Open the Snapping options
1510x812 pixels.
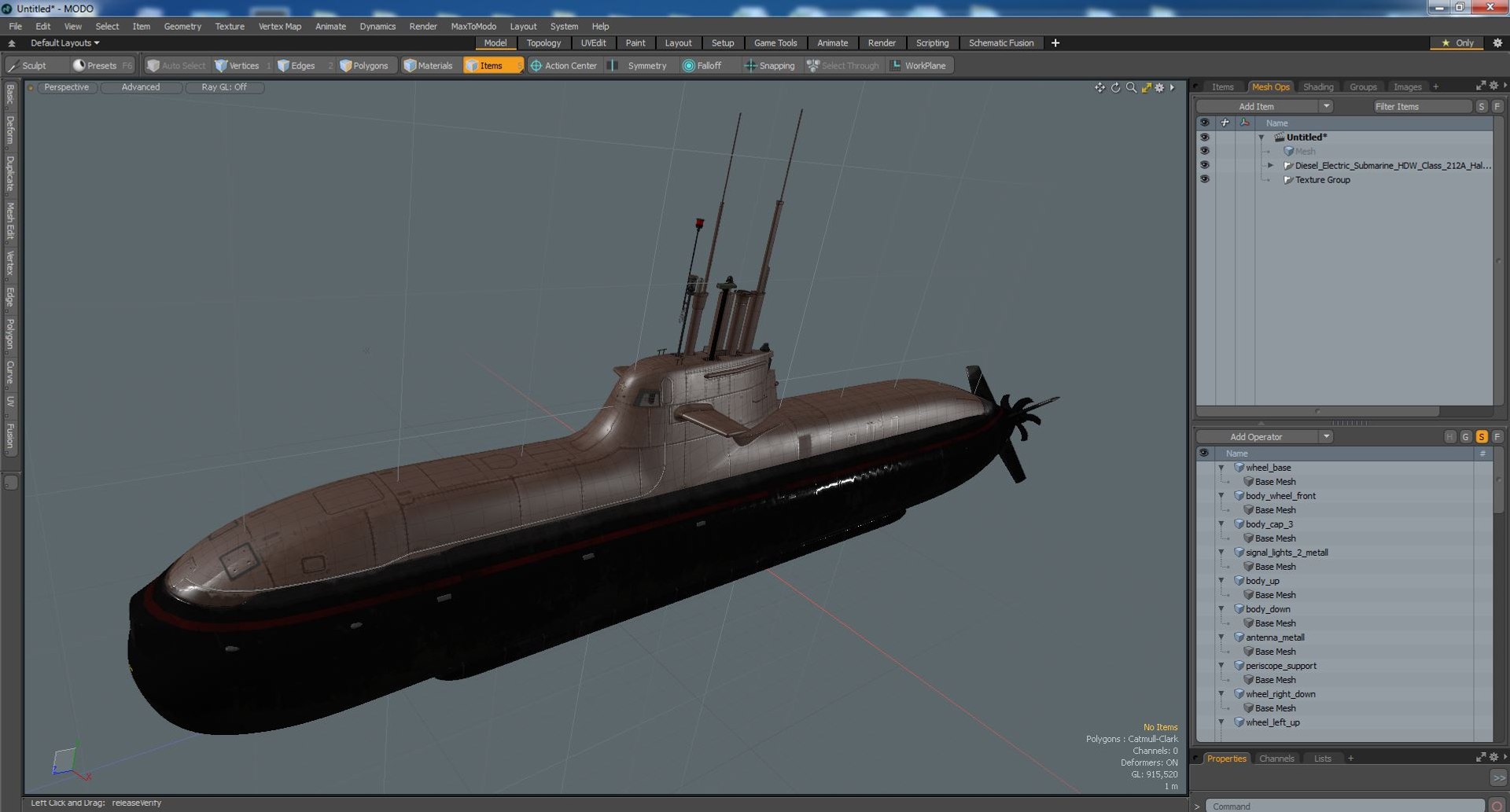(770, 65)
